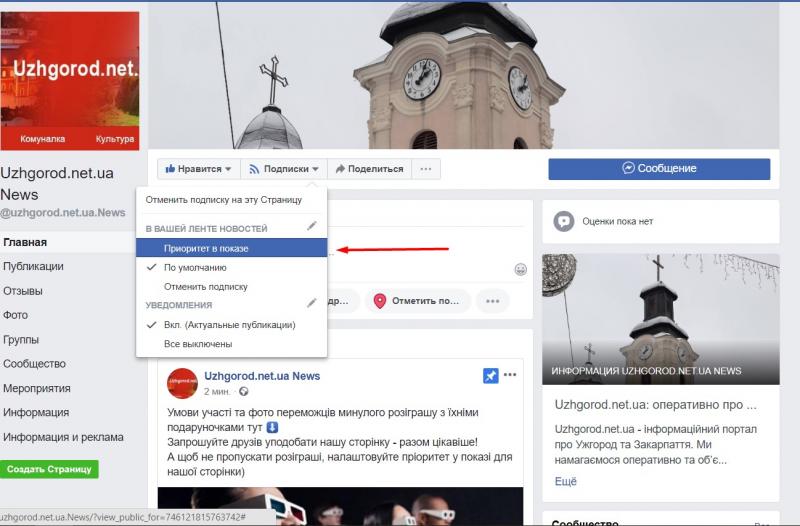Click pencil icon beside 'Уведомления' section
800x526 pixels.
pyautogui.click(x=312, y=303)
